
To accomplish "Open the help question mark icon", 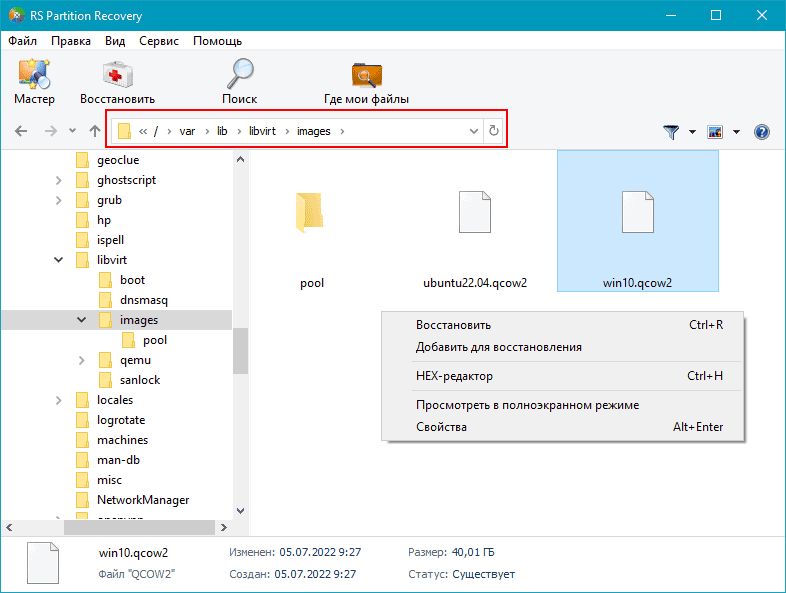I will tap(761, 132).
